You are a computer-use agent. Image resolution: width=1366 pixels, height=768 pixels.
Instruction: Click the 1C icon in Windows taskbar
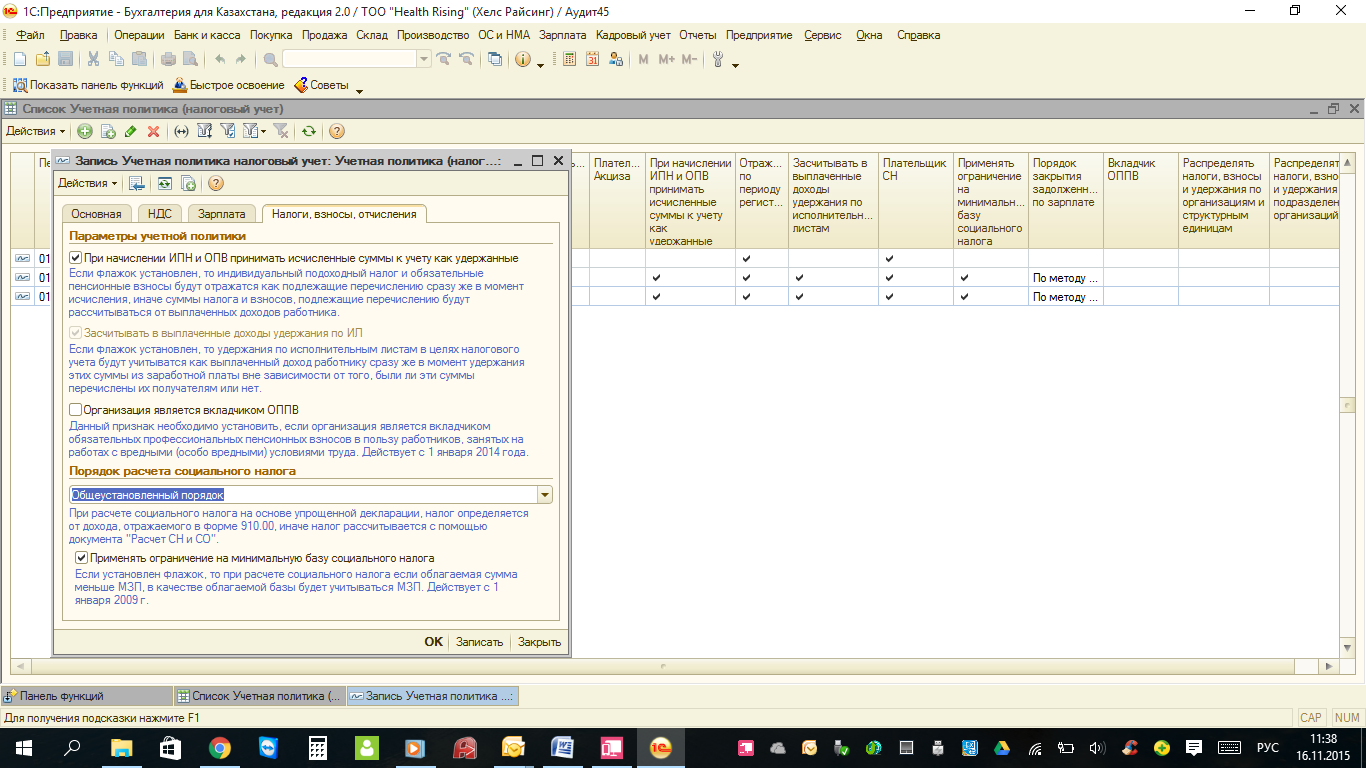[x=660, y=747]
